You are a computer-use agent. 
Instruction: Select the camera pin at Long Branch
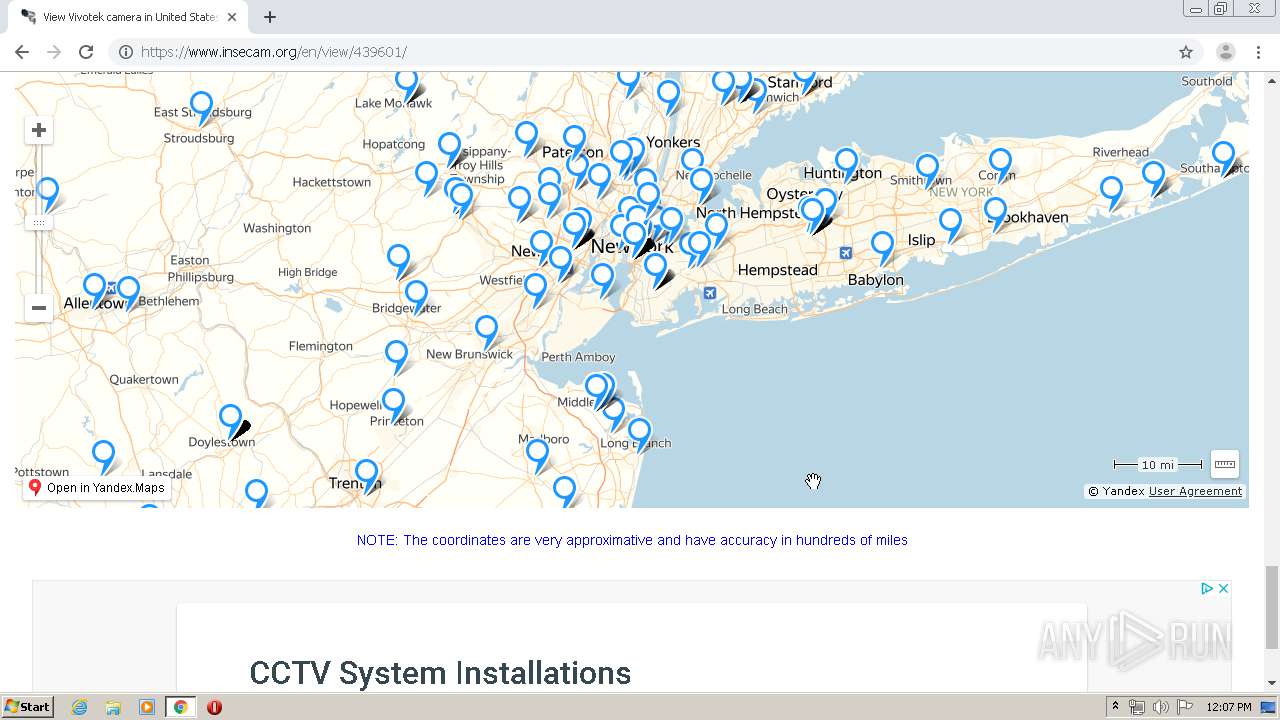pos(640,435)
